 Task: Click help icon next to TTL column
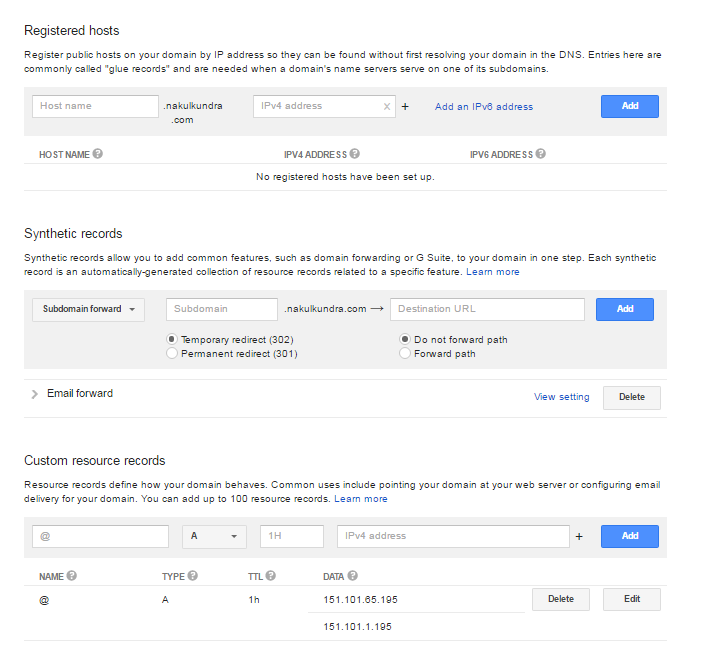(271, 576)
